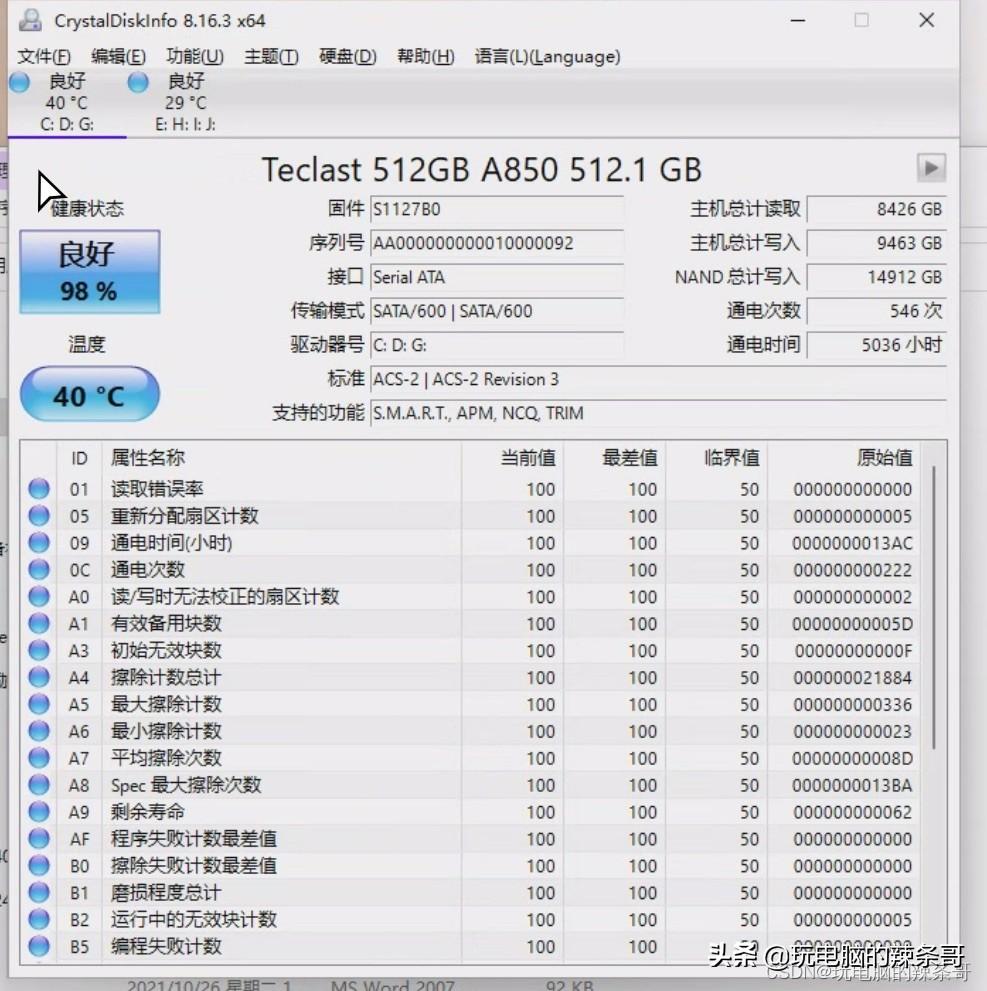The width and height of the screenshot is (987, 991).
Task: Click raw value 000000000062
Action: (x=852, y=812)
